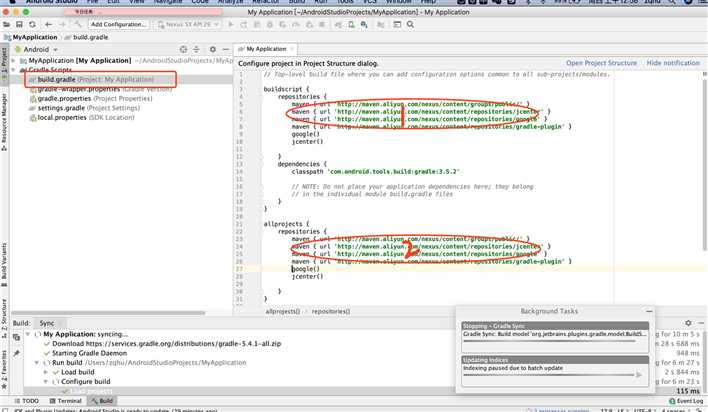
Task: Expand the Load build node
Action: [x=46, y=372]
